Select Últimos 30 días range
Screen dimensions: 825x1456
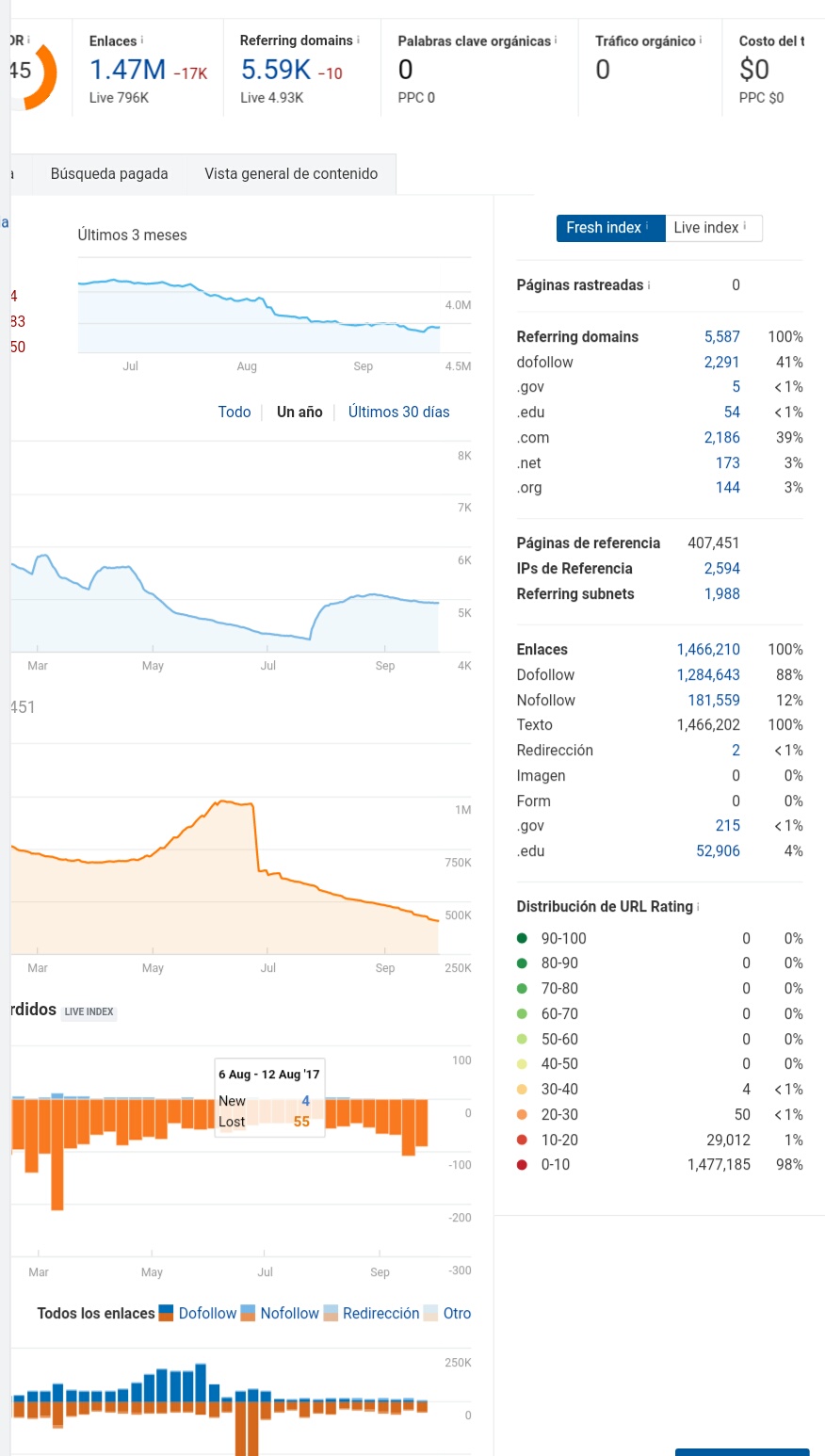click(399, 412)
